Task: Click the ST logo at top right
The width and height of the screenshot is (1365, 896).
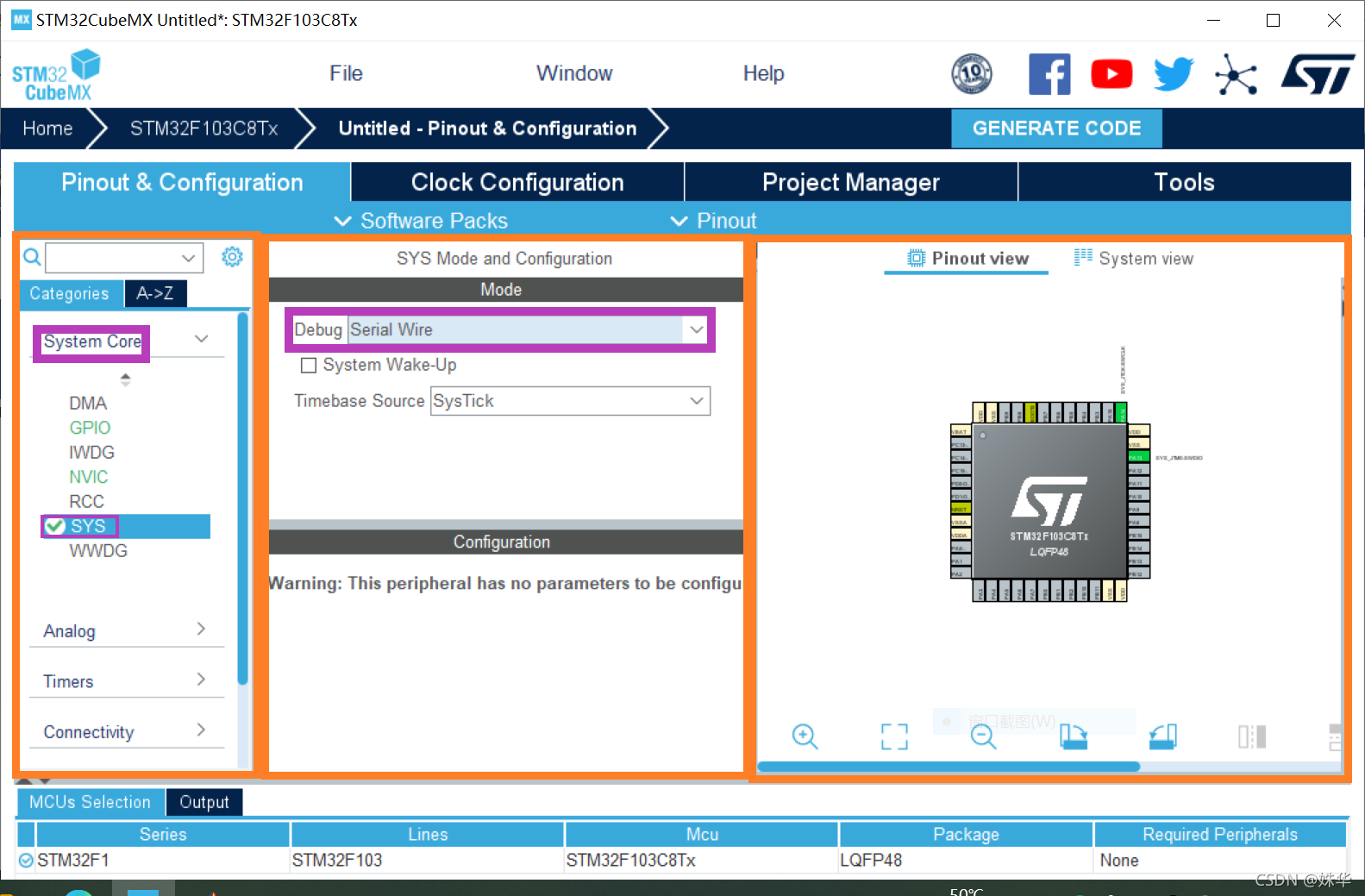Action: coord(1318,74)
